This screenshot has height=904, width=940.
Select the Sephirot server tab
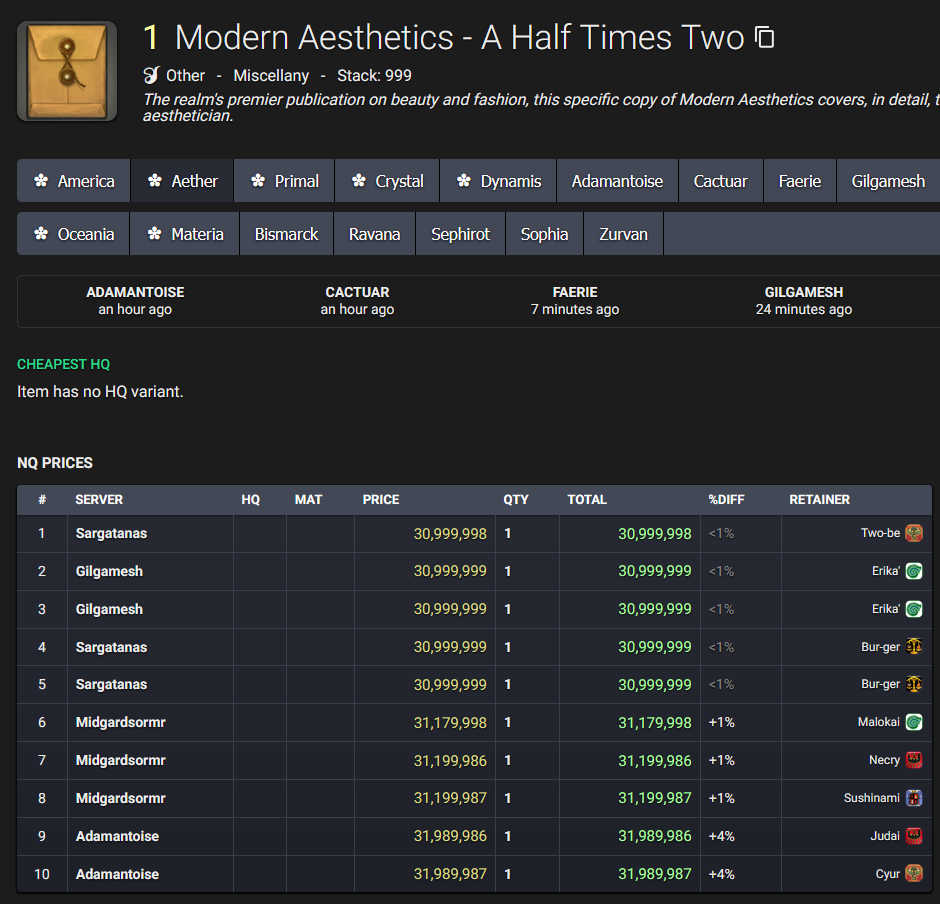[x=460, y=234]
